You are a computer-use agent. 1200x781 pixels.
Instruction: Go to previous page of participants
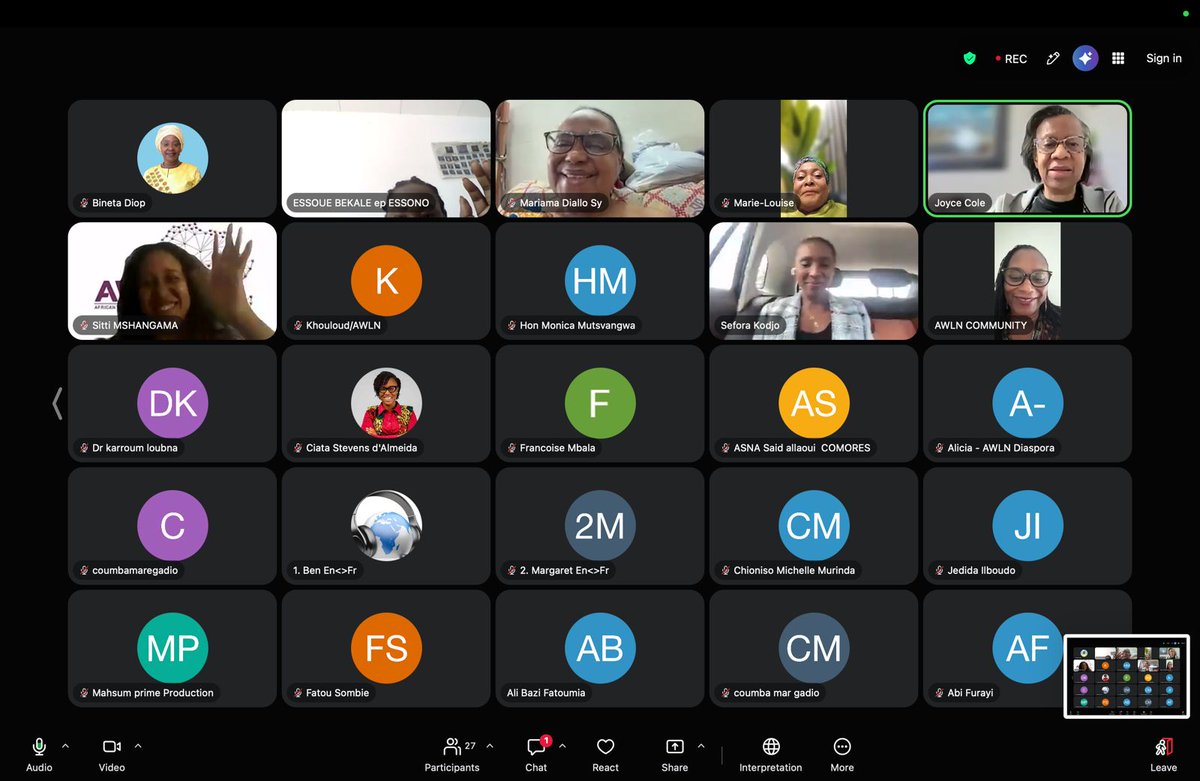click(57, 403)
